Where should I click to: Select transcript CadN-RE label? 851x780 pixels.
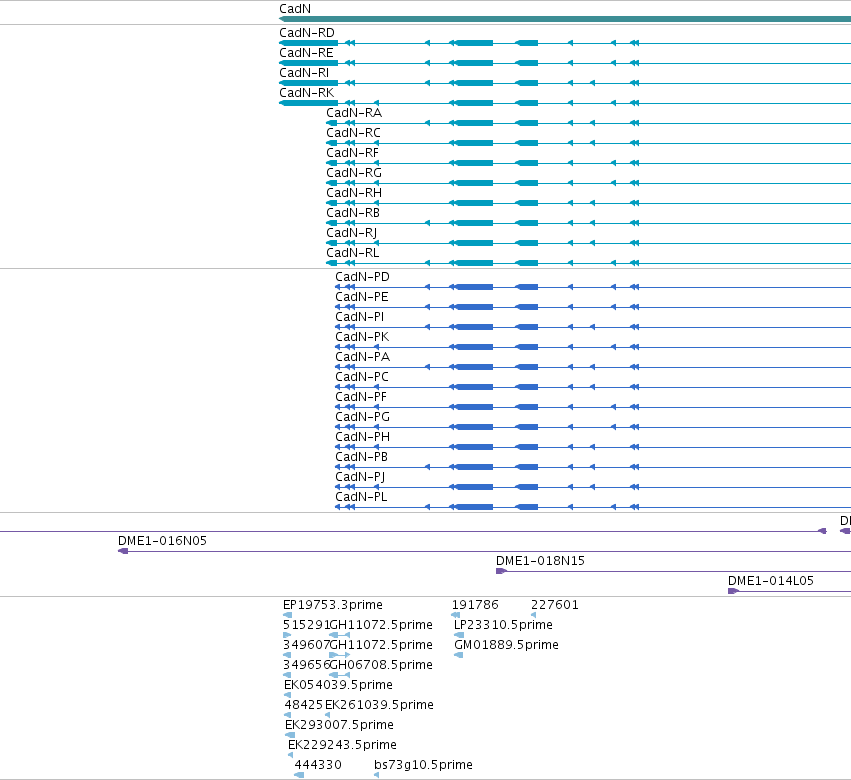point(306,53)
